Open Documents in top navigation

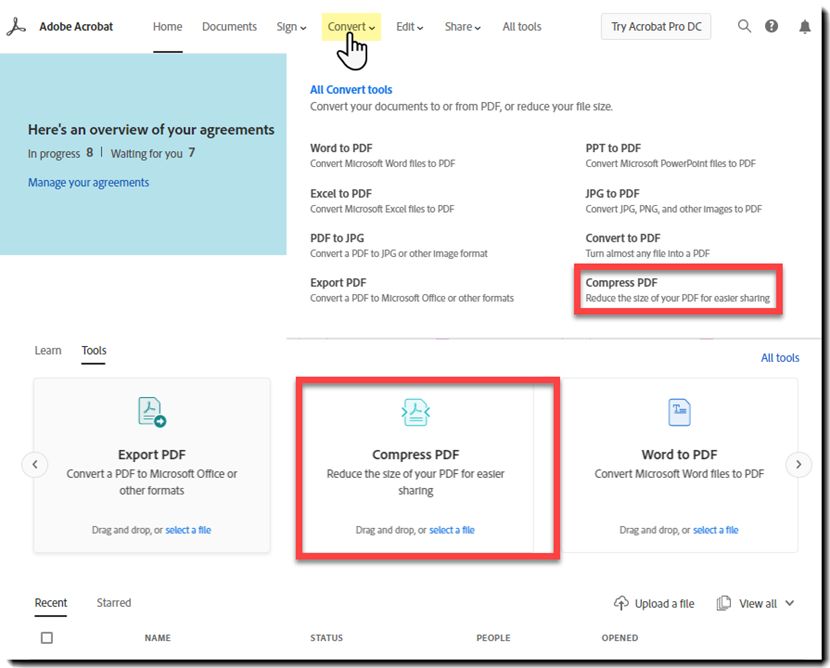(x=229, y=26)
